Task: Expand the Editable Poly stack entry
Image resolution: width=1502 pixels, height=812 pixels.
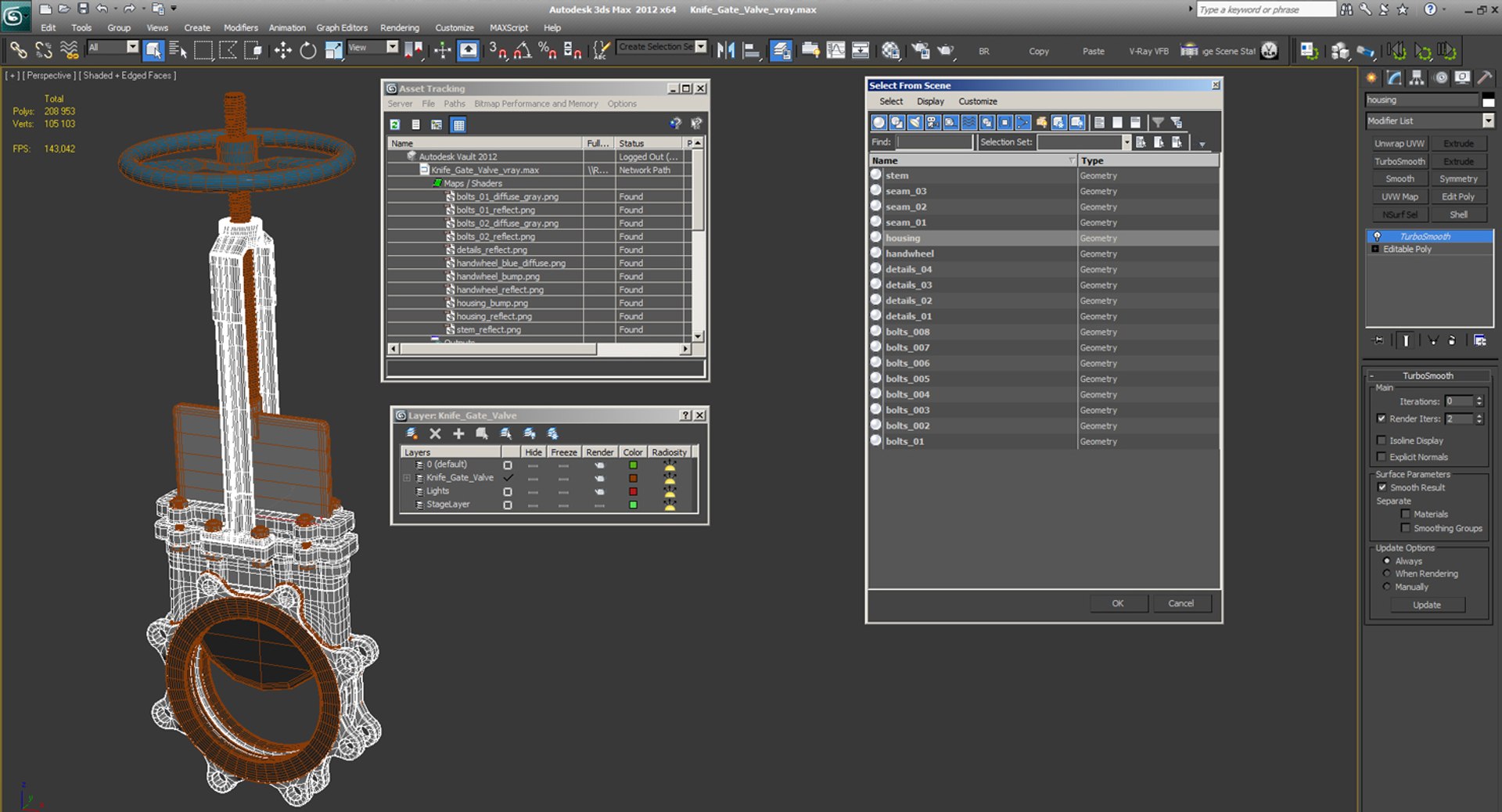Action: [1375, 250]
